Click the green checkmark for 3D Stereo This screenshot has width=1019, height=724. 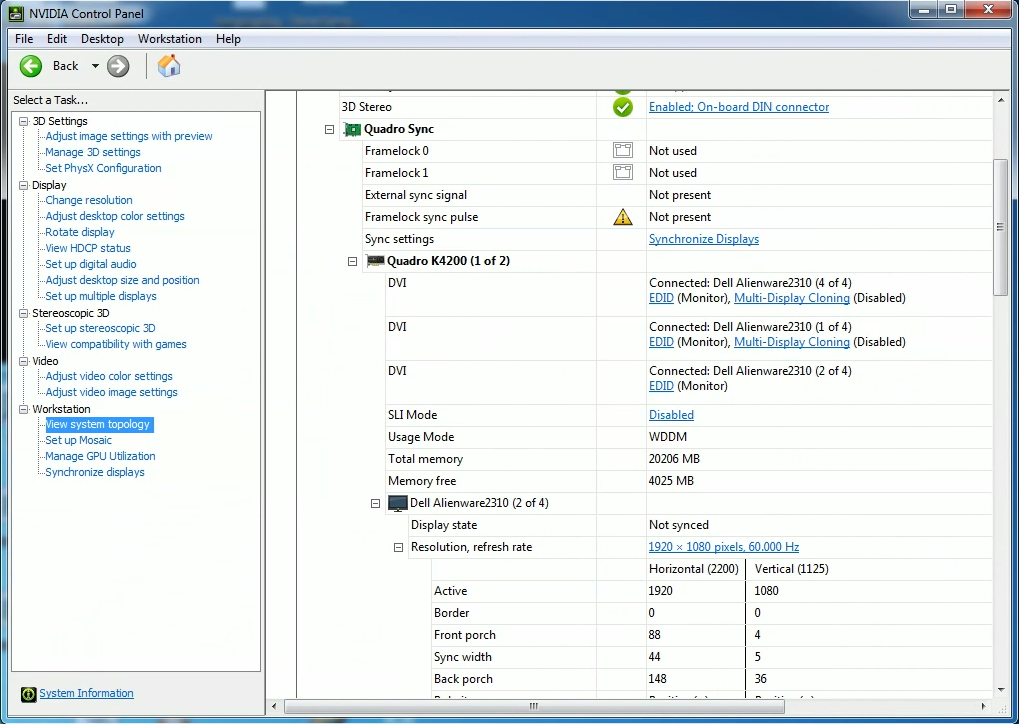coord(623,107)
